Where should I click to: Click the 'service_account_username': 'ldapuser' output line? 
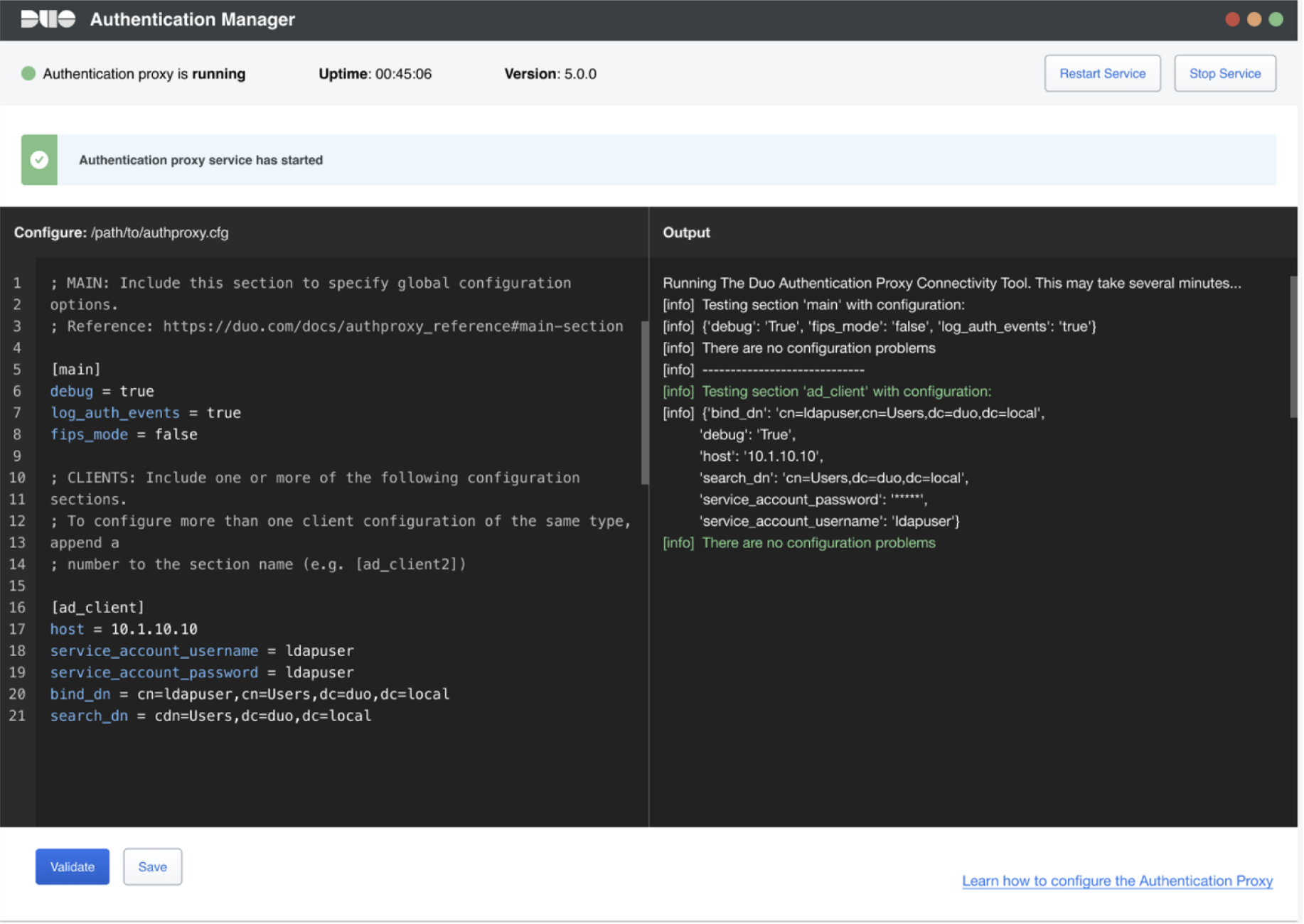(x=830, y=521)
